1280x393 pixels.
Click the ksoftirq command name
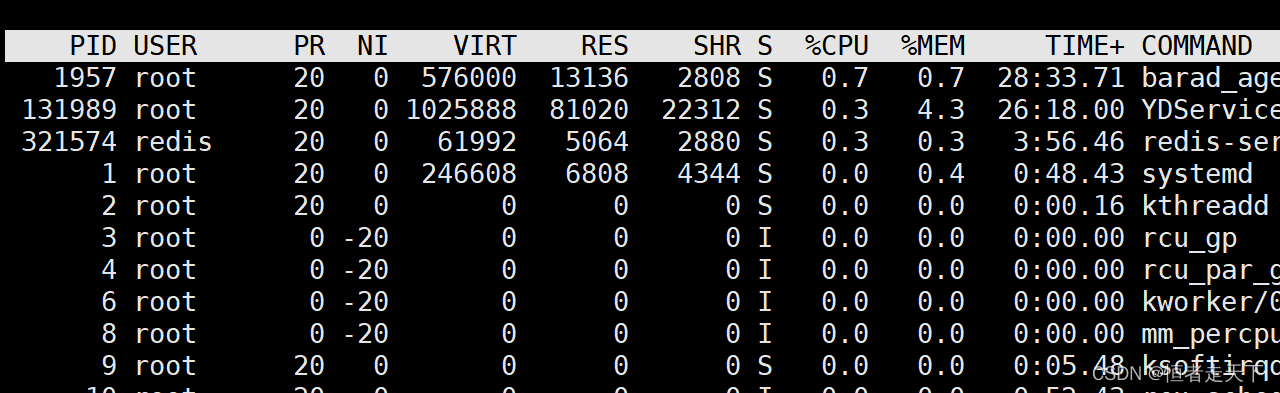1210,367
